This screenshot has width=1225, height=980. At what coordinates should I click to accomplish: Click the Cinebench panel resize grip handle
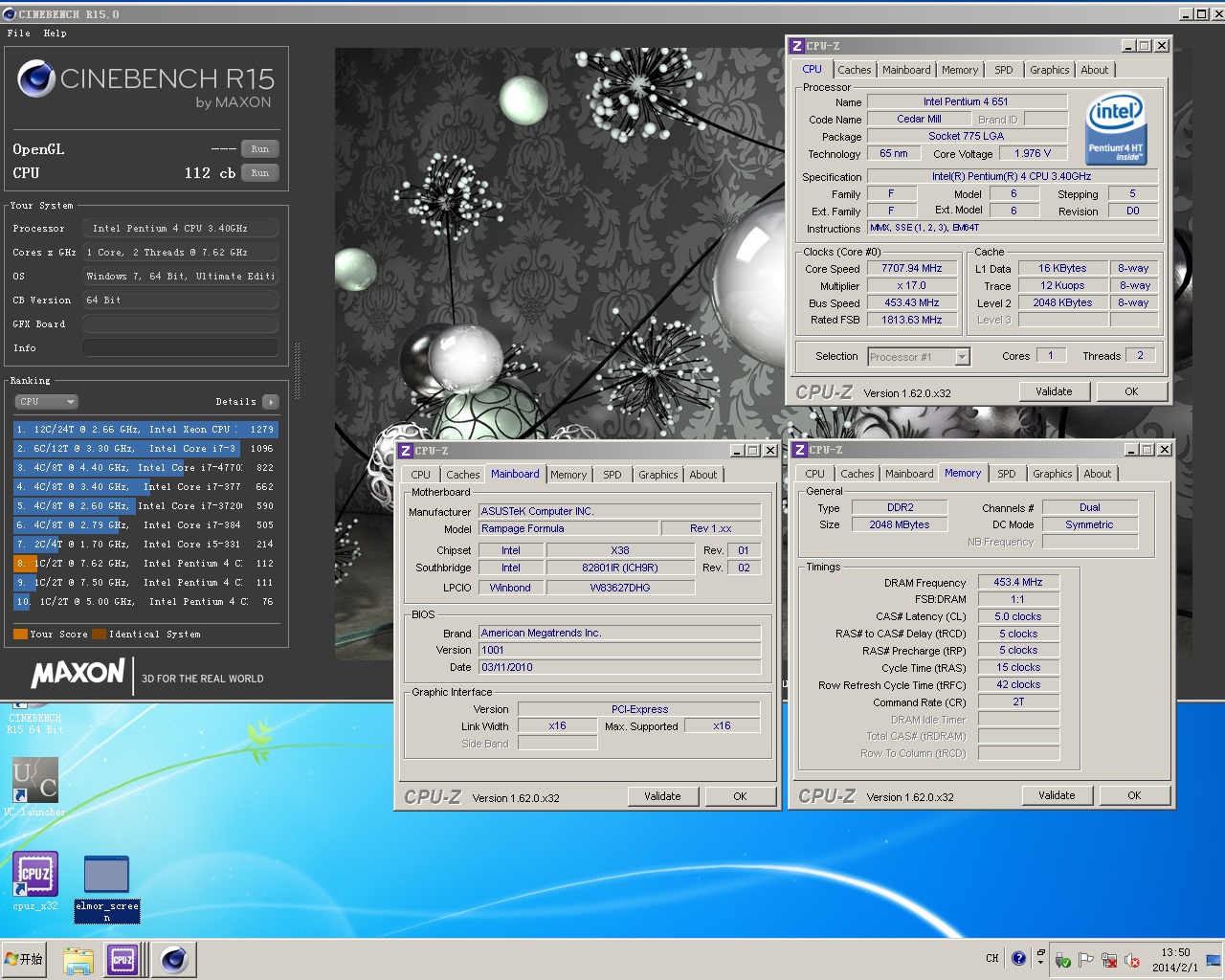click(297, 371)
